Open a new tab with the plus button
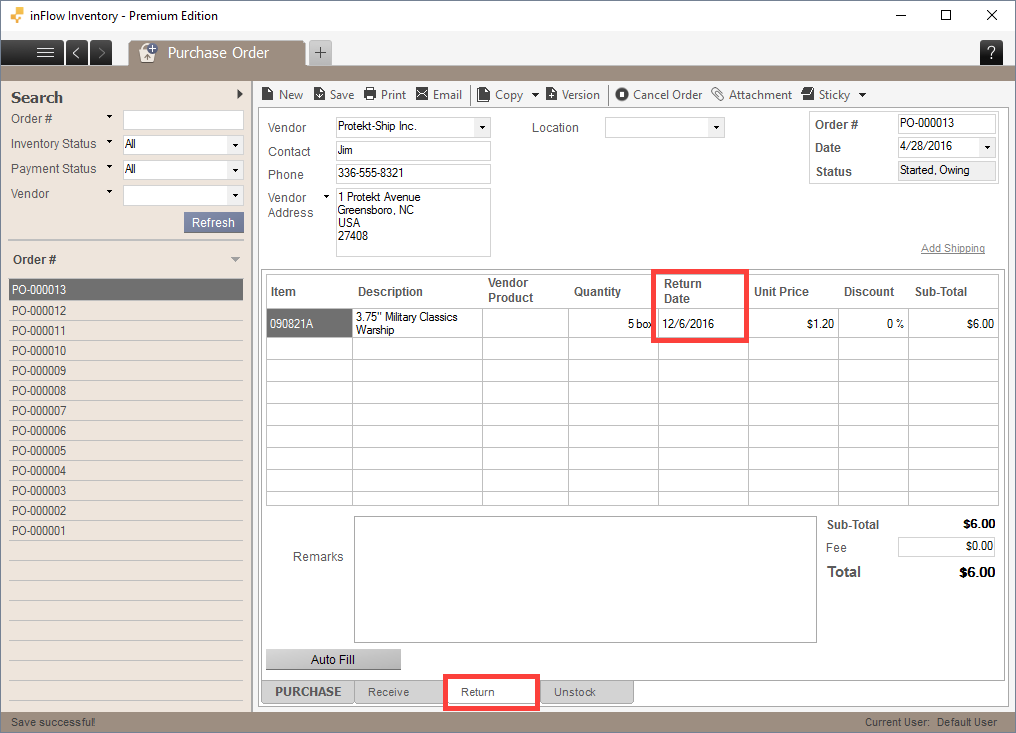The width and height of the screenshot is (1016, 733). pos(320,52)
